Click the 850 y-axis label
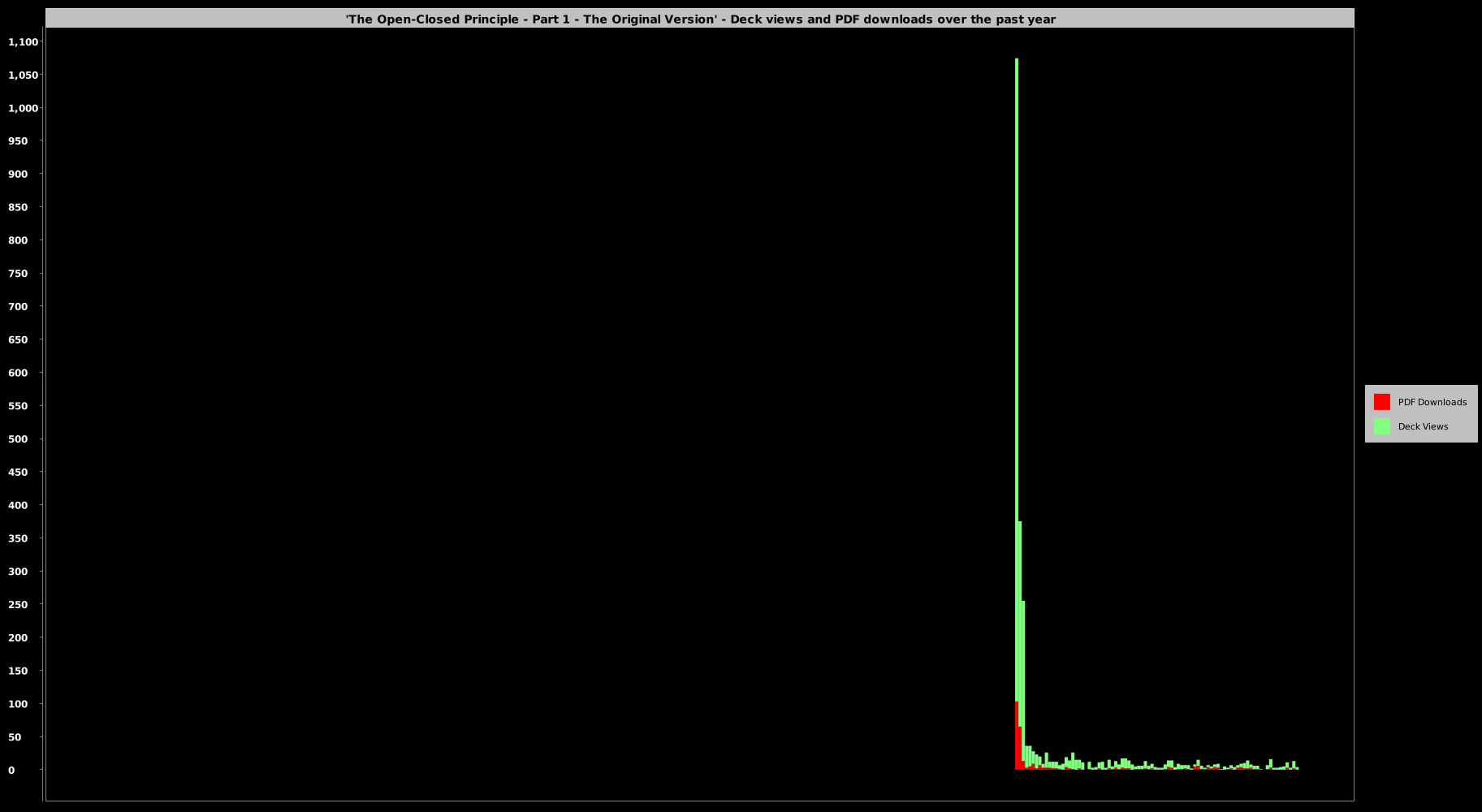This screenshot has height=812, width=1482. 18,208
